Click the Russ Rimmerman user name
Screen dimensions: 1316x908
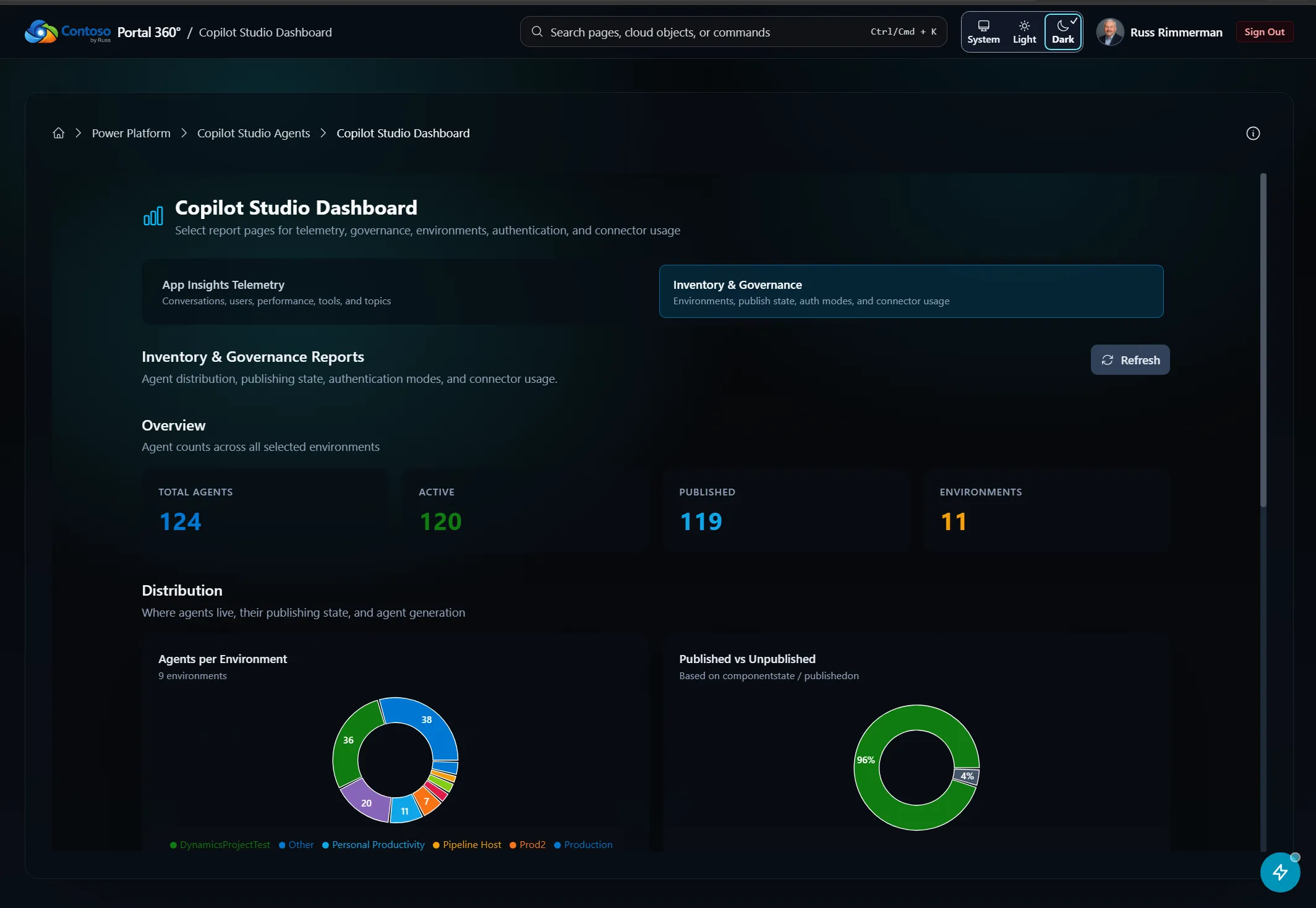pyautogui.click(x=1176, y=32)
